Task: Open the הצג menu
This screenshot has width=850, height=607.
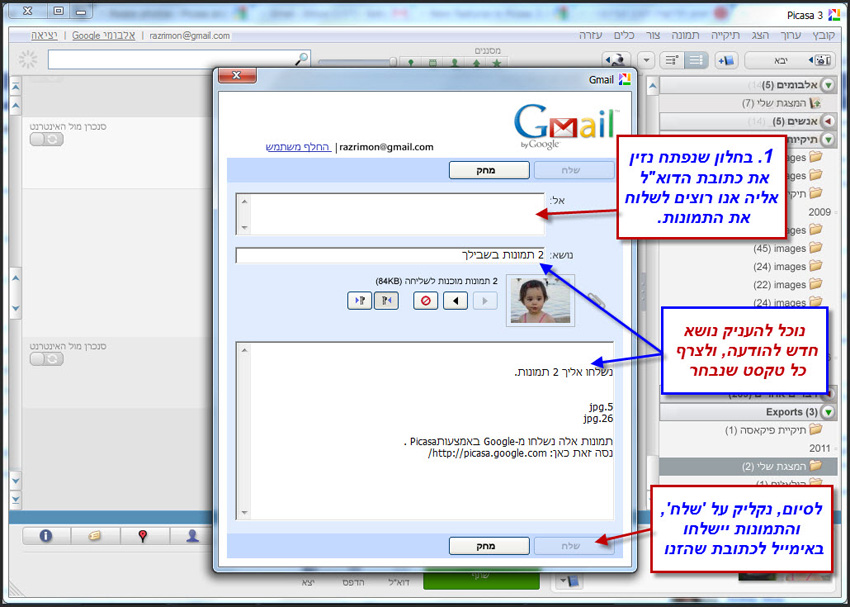Action: pos(760,35)
